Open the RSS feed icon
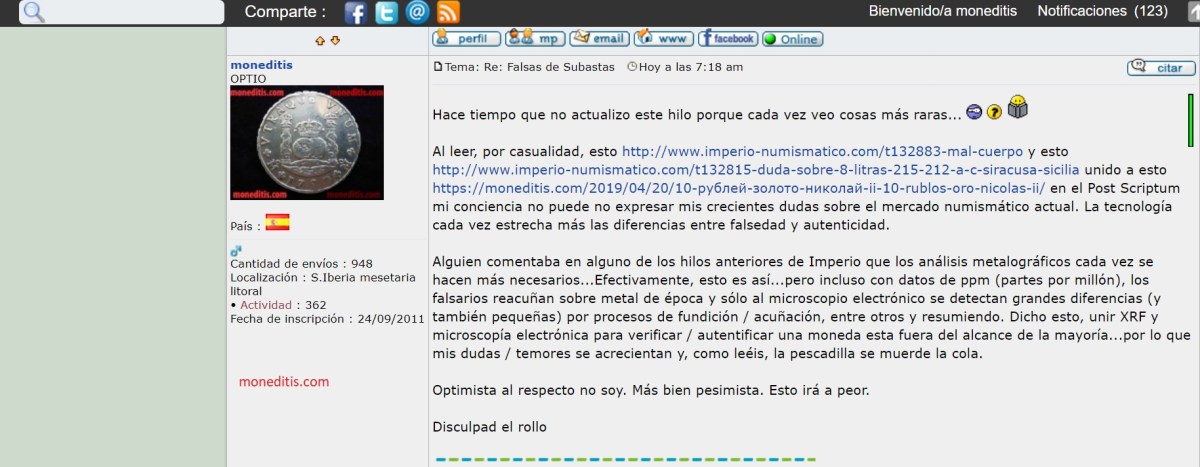The height and width of the screenshot is (467, 1200). tap(448, 12)
